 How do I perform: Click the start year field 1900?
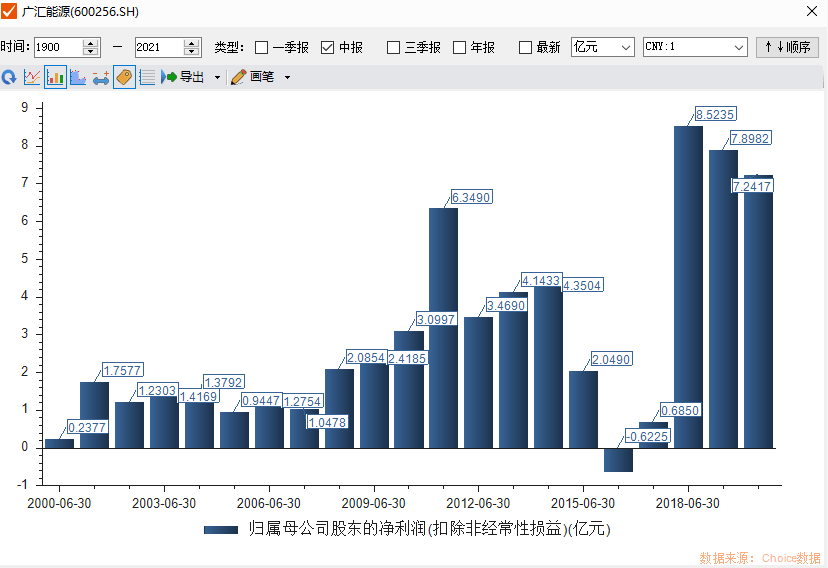(58, 47)
